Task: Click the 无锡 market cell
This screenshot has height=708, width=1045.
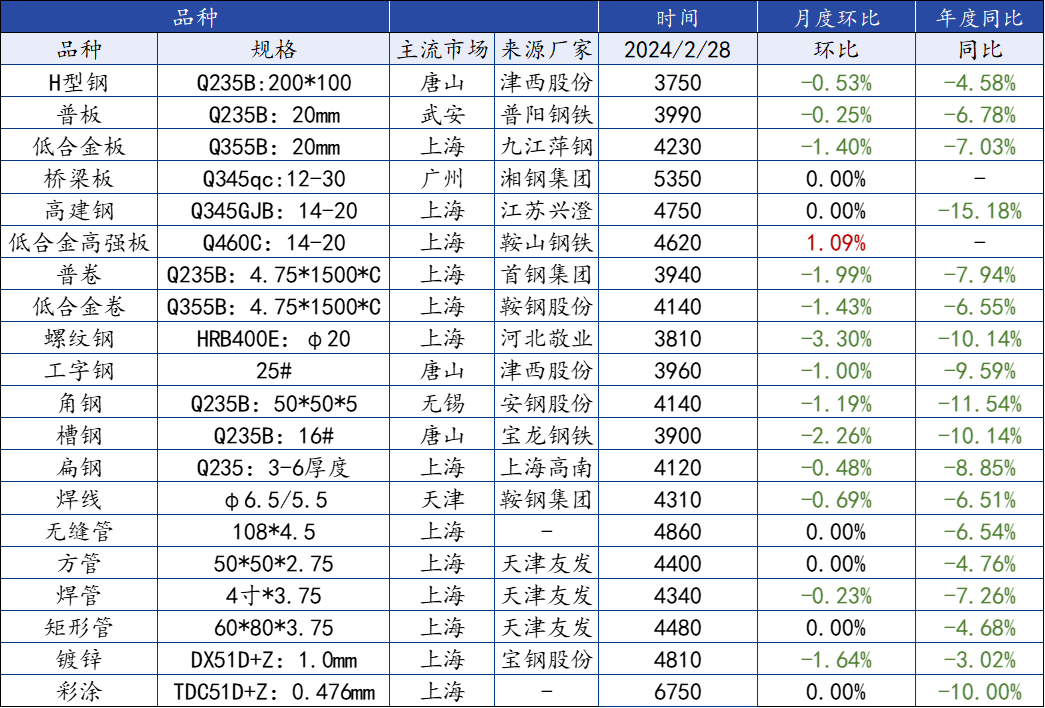Action: [x=443, y=403]
